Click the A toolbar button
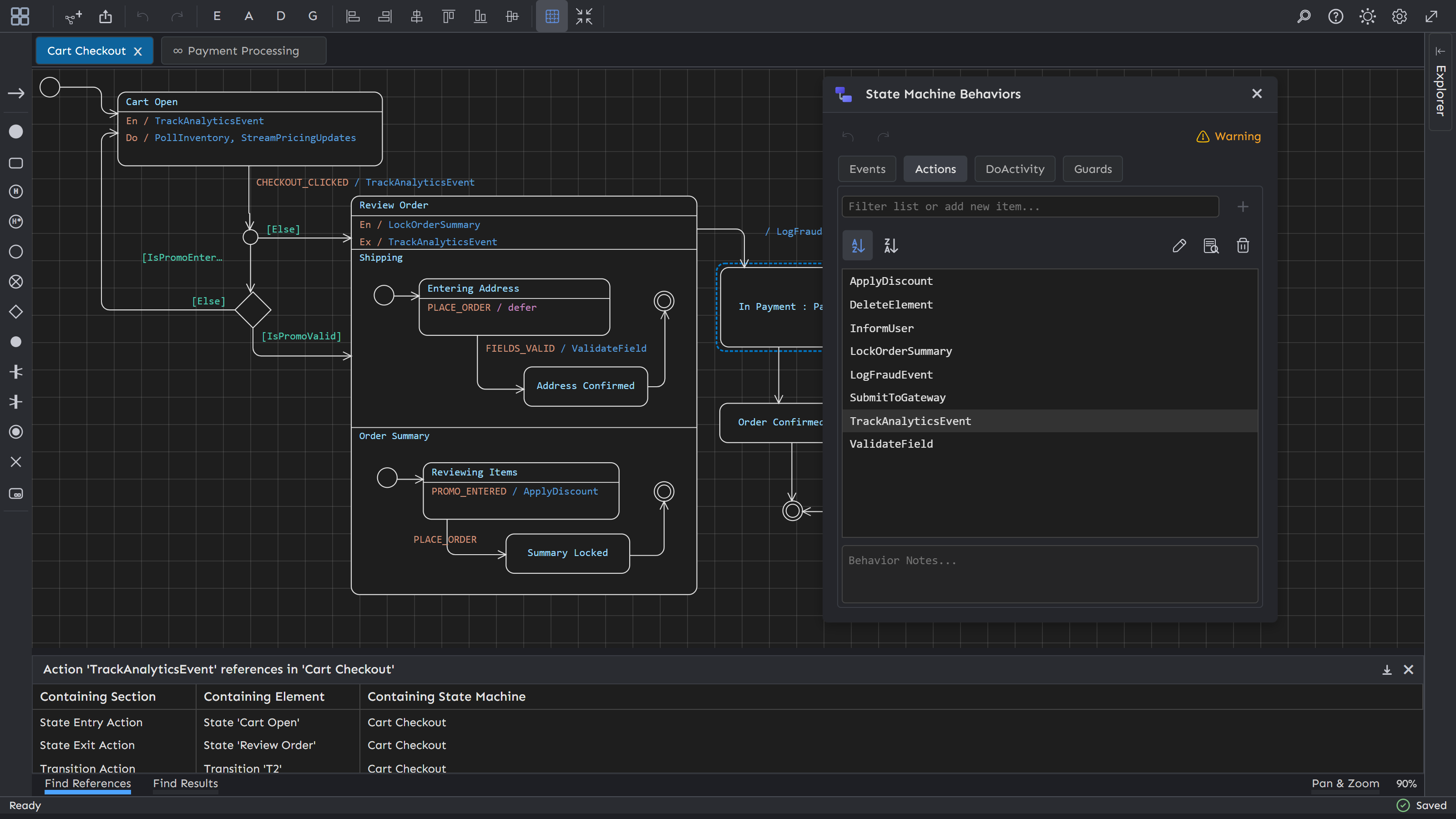The height and width of the screenshot is (819, 1456). pyautogui.click(x=249, y=16)
